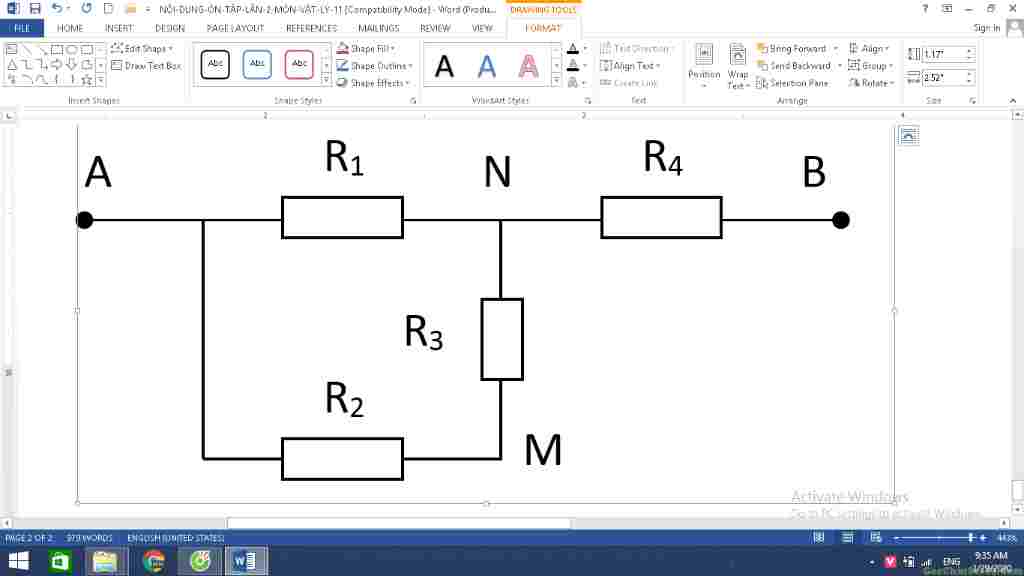Open the PAGE LAYOUT tab
This screenshot has width=1024, height=576.
pos(235,28)
